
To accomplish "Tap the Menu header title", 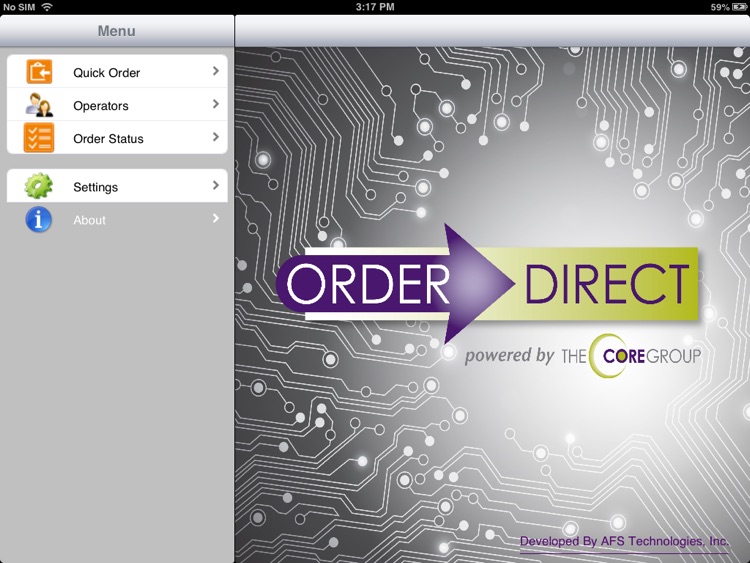I will (x=117, y=31).
